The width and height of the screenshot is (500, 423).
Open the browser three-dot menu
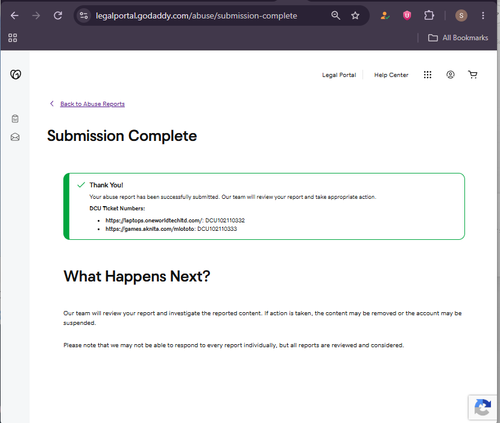(x=483, y=15)
